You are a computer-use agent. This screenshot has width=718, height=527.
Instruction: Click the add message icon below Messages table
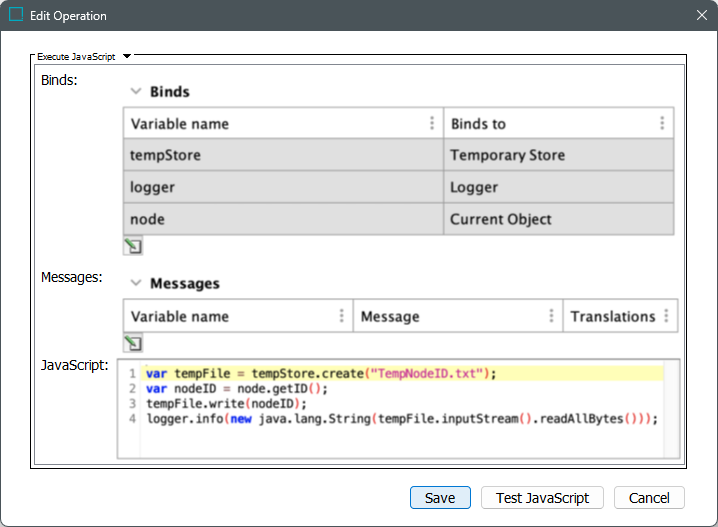click(132, 343)
